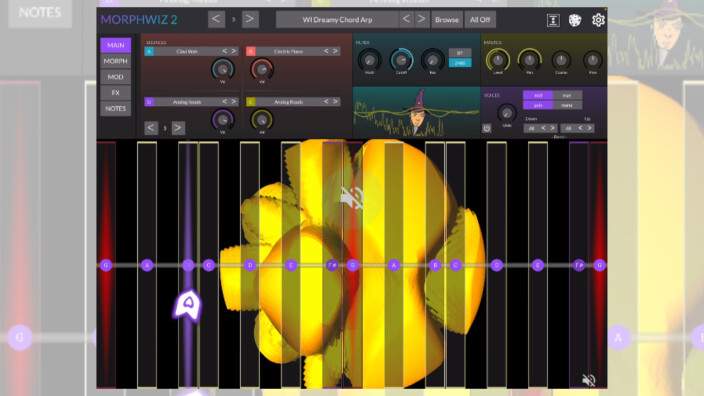This screenshot has height=396, width=704.
Task: Select the red source B badge
Action: (x=251, y=51)
